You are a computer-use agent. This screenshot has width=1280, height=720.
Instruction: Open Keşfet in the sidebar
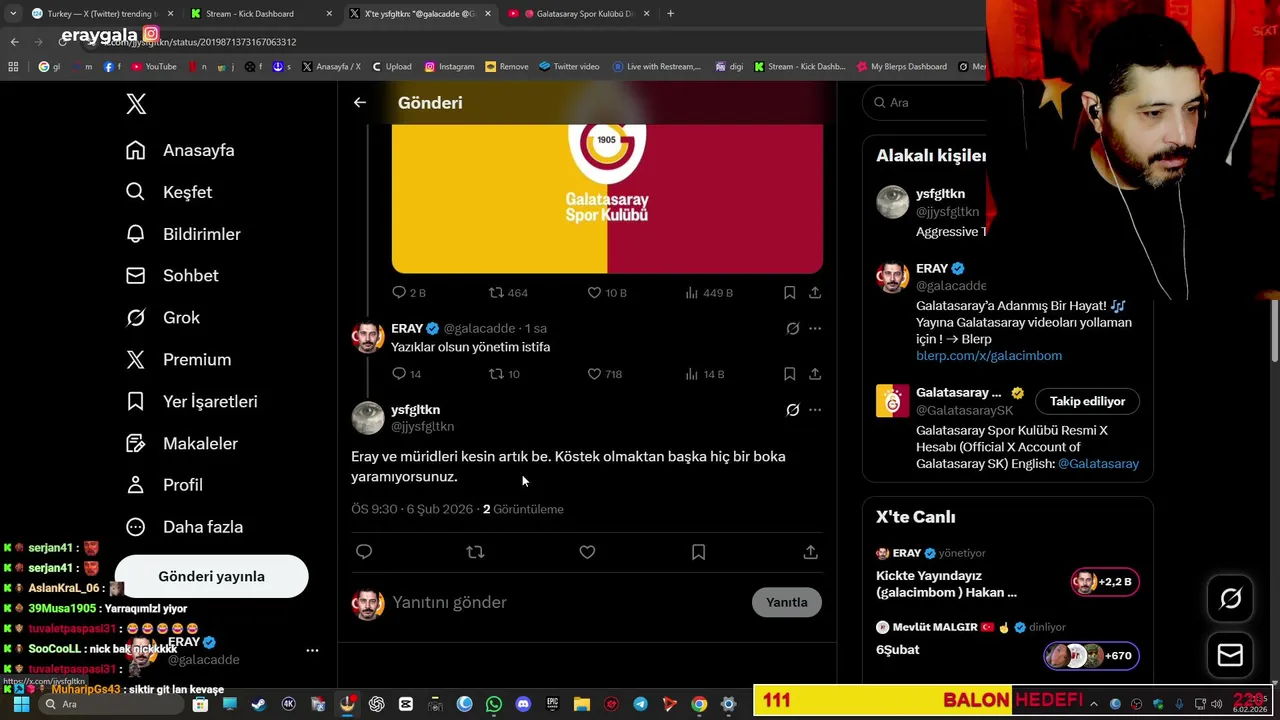[x=169, y=192]
